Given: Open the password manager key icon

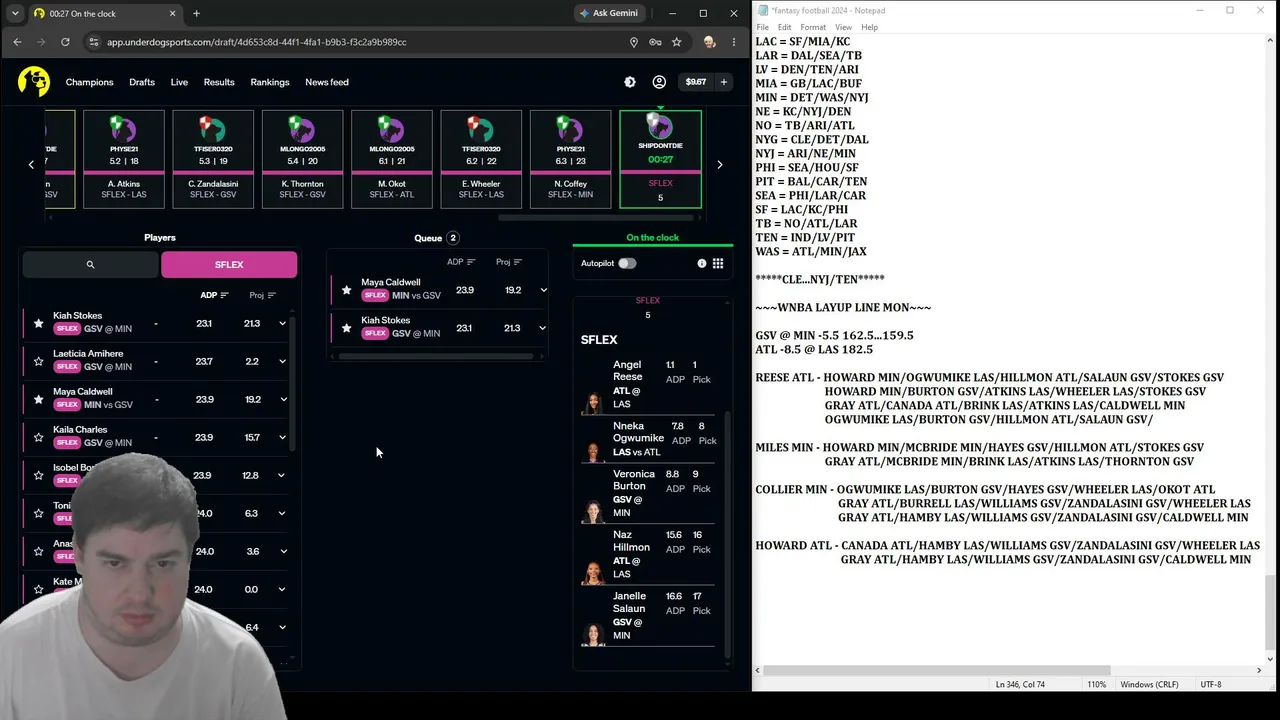Looking at the screenshot, I should pyautogui.click(x=655, y=42).
